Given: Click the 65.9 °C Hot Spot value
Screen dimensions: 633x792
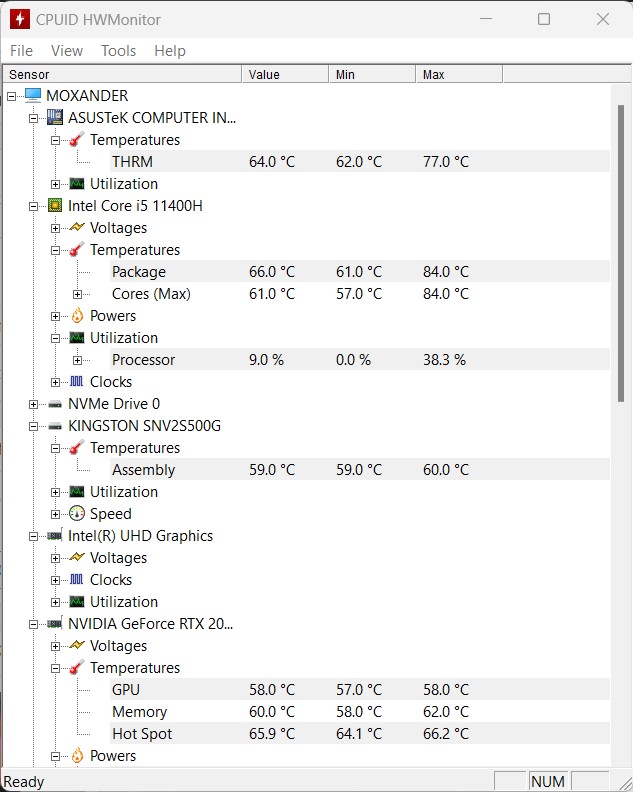Looking at the screenshot, I should [272, 734].
